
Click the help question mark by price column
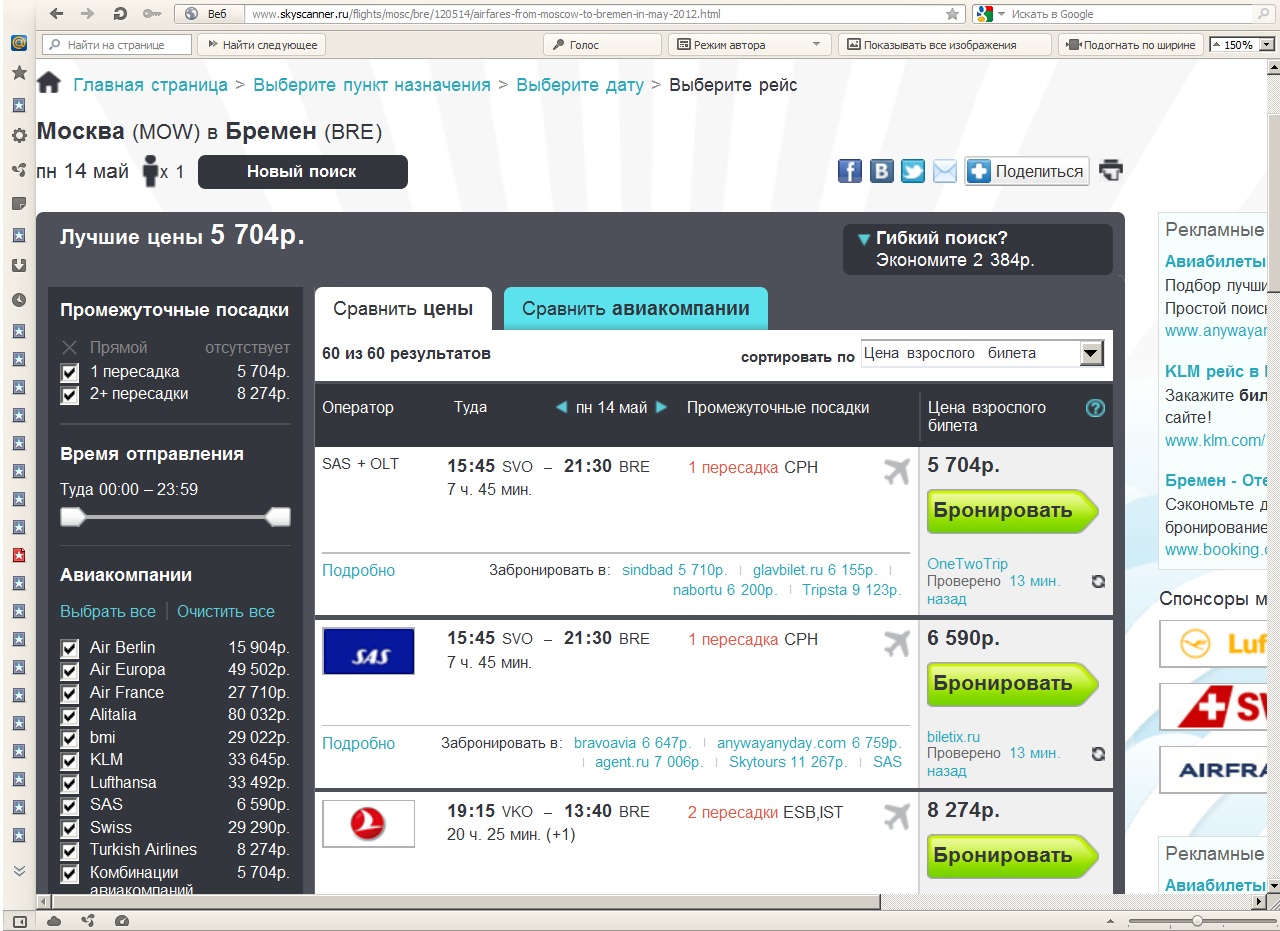point(1095,408)
